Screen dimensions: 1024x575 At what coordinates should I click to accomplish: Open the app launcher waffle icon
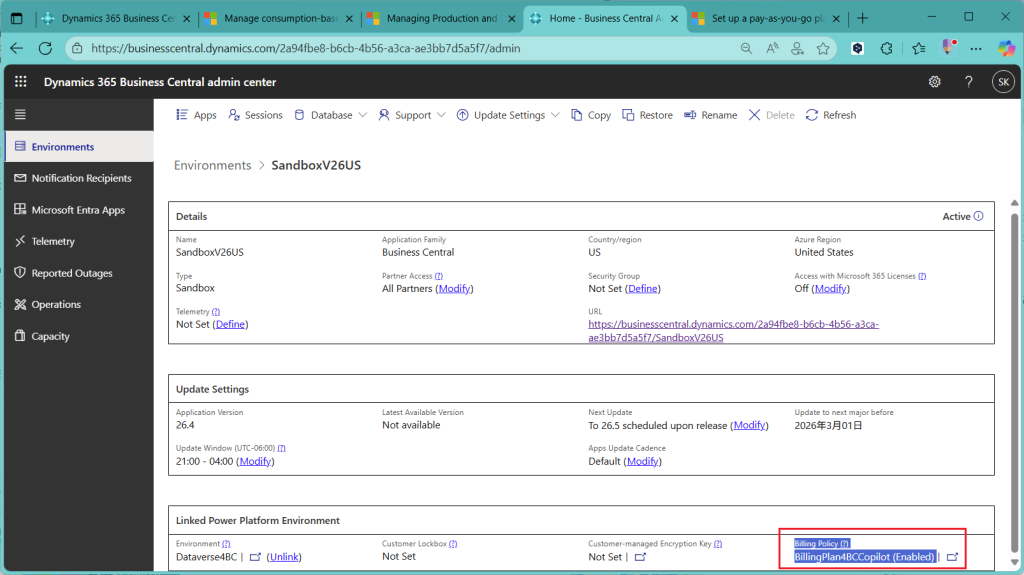pos(20,82)
